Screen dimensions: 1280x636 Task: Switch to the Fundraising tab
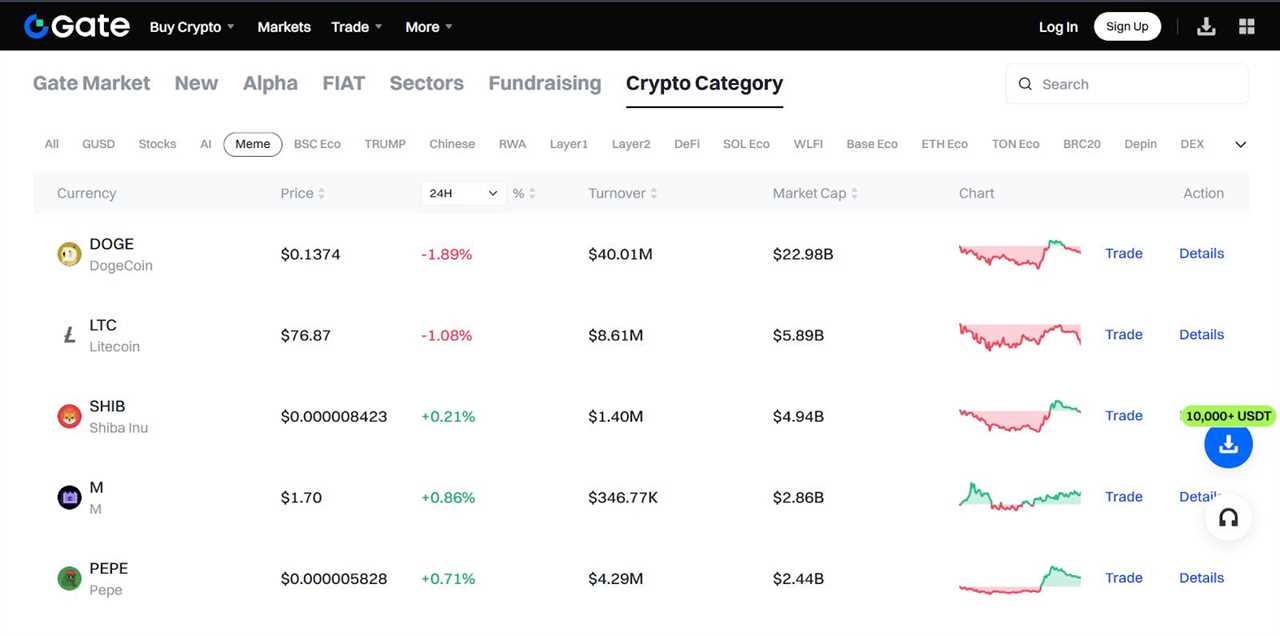545,83
